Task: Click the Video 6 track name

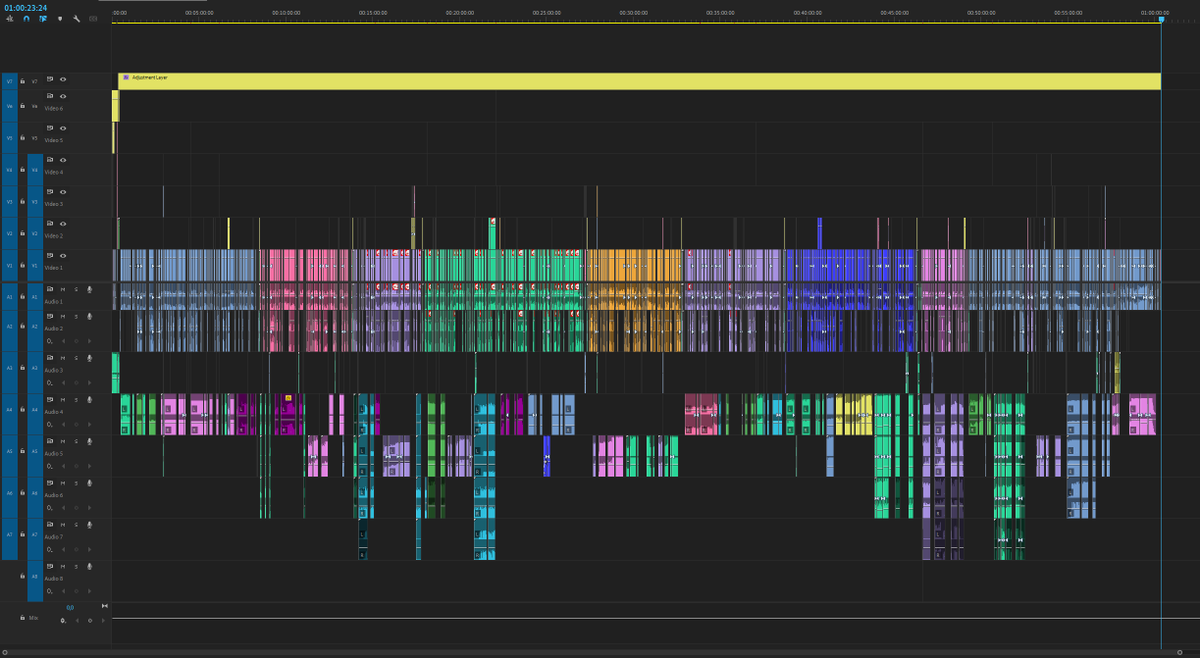Action: click(x=54, y=108)
